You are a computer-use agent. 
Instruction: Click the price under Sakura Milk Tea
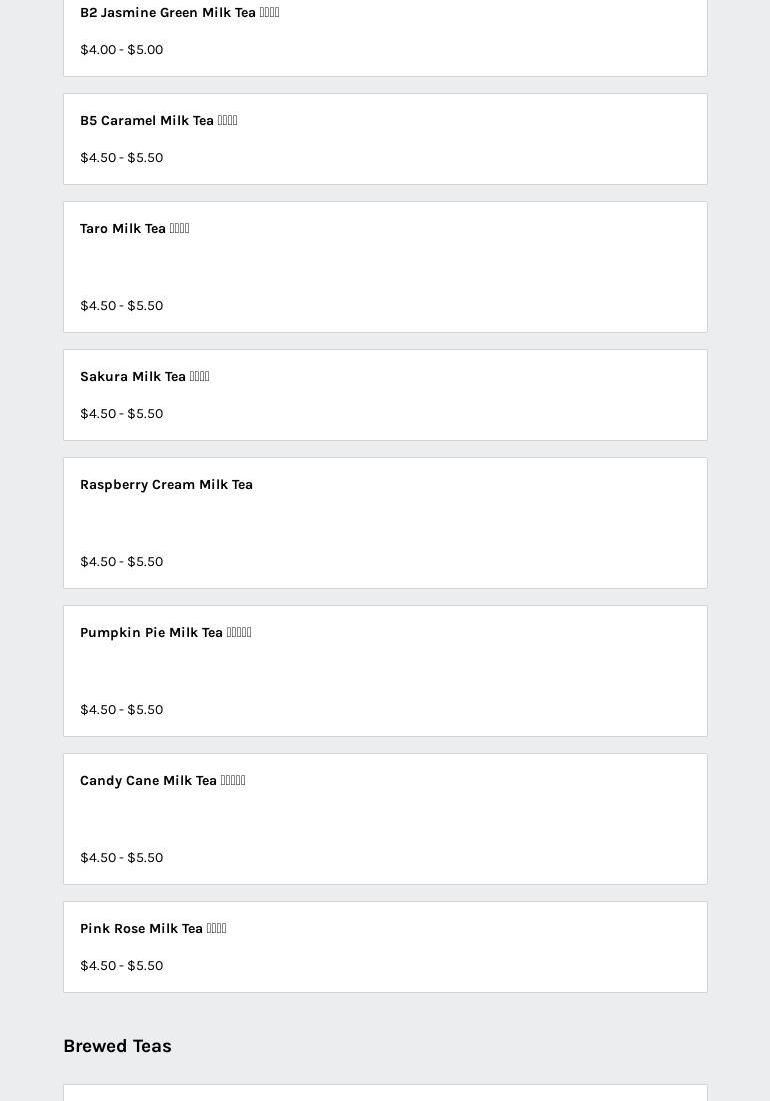click(x=122, y=414)
